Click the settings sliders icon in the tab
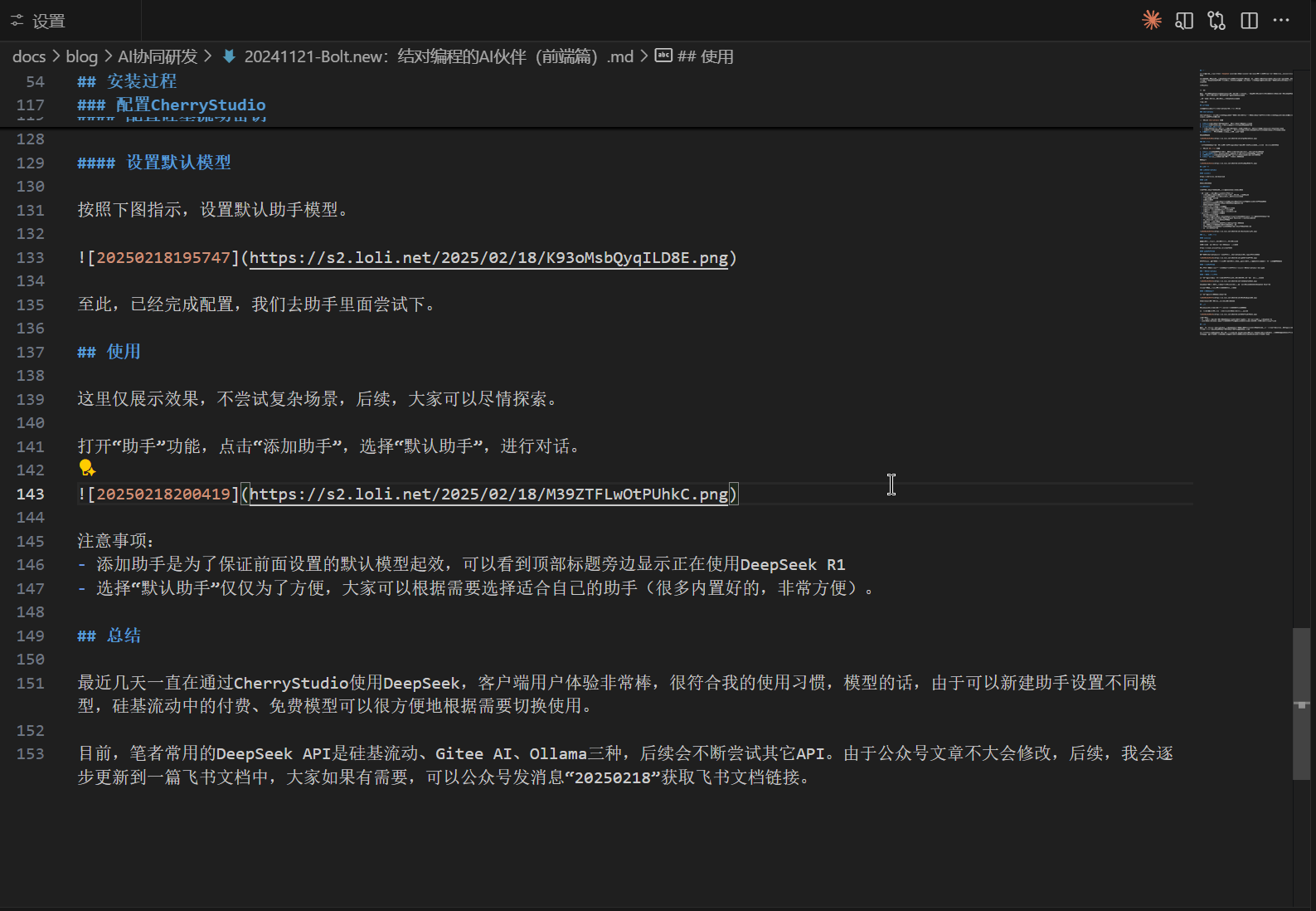The image size is (1316, 911). click(x=17, y=21)
